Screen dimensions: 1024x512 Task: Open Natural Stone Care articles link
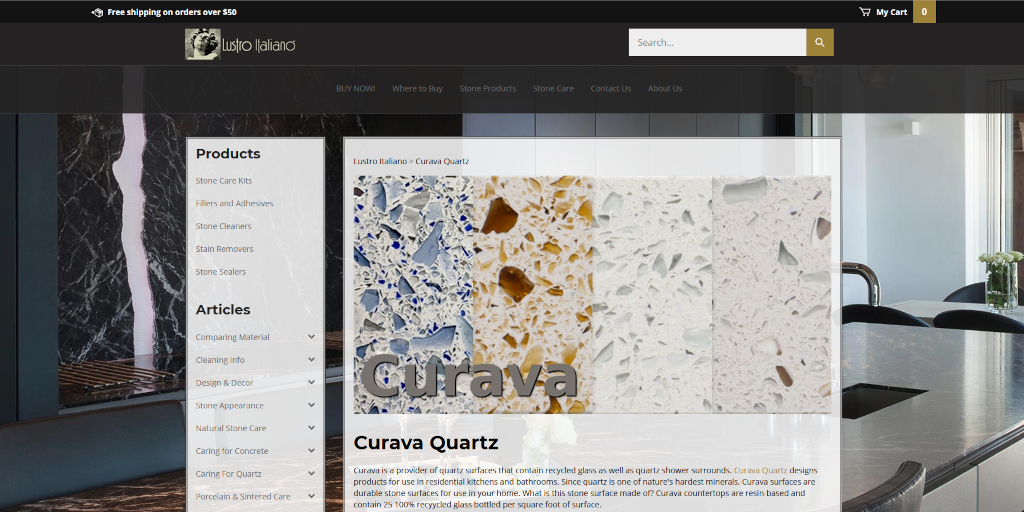point(231,428)
